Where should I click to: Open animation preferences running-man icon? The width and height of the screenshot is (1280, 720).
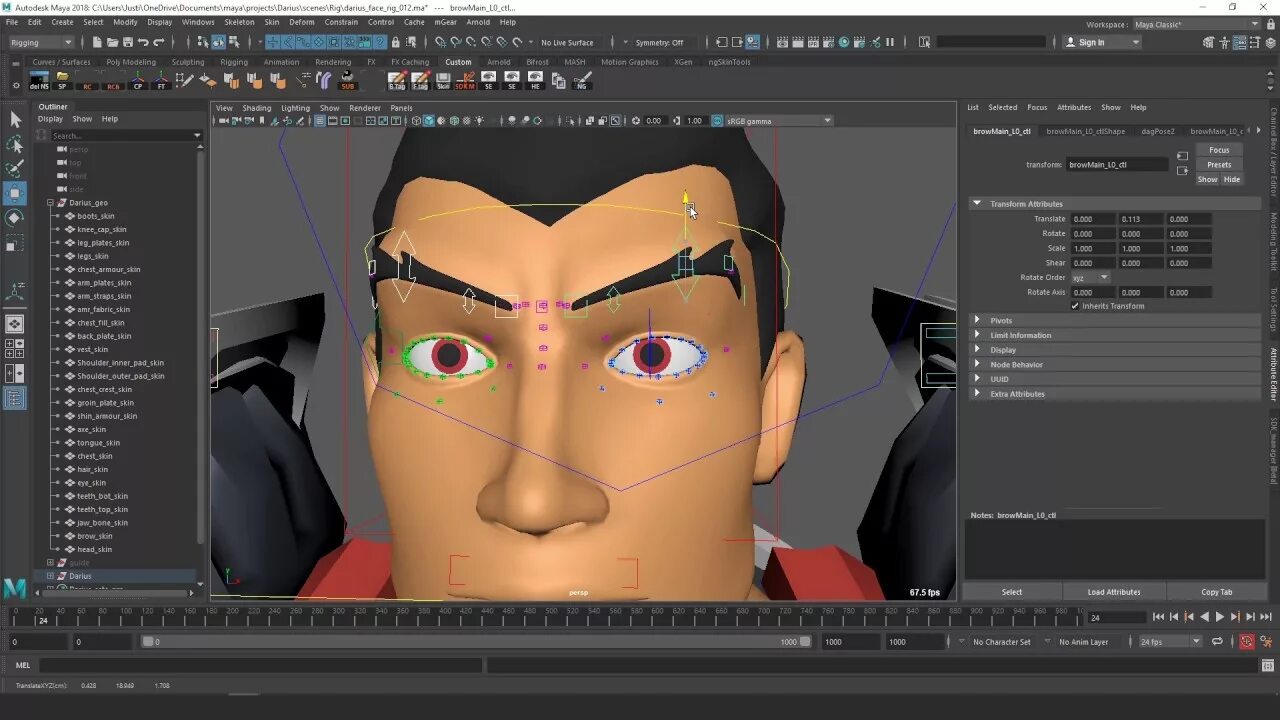(1266, 642)
